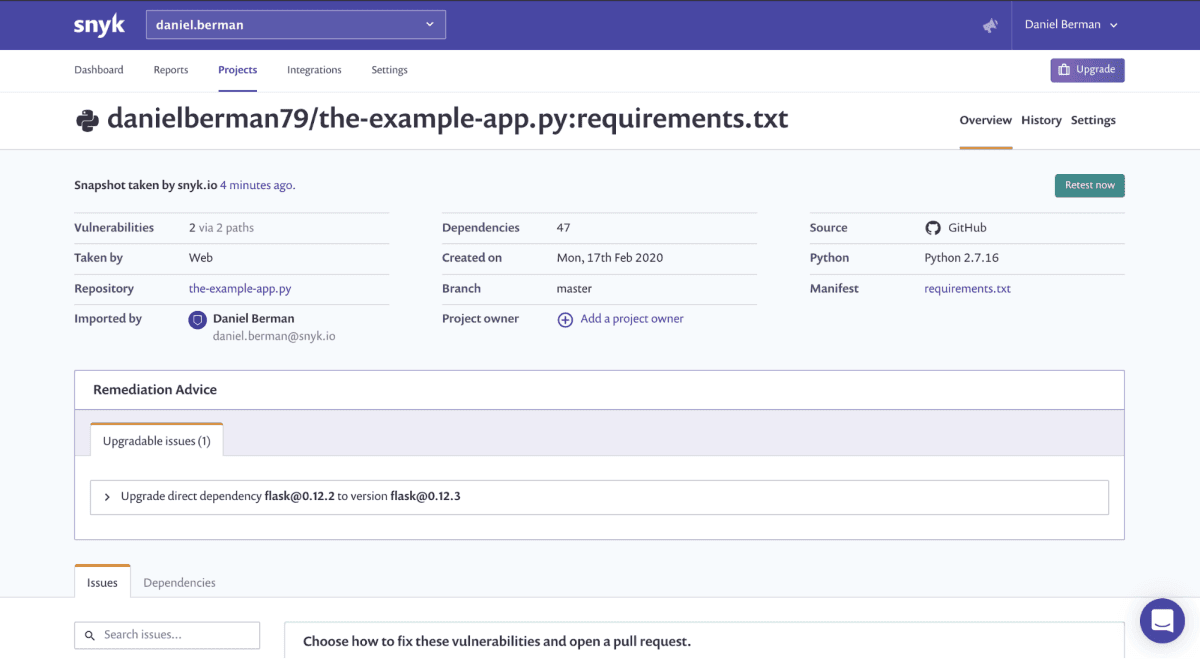Open the project Settings tab

click(x=1093, y=120)
